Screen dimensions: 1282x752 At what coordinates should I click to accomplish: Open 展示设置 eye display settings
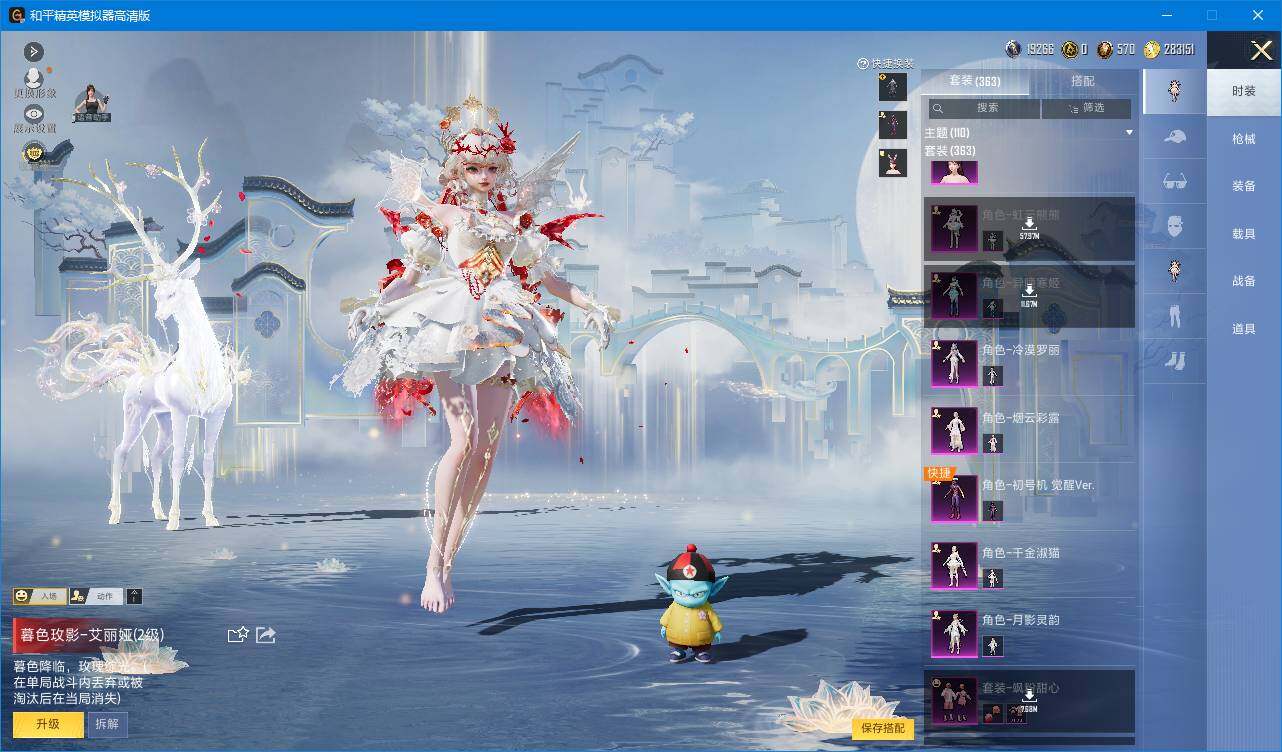(x=34, y=118)
